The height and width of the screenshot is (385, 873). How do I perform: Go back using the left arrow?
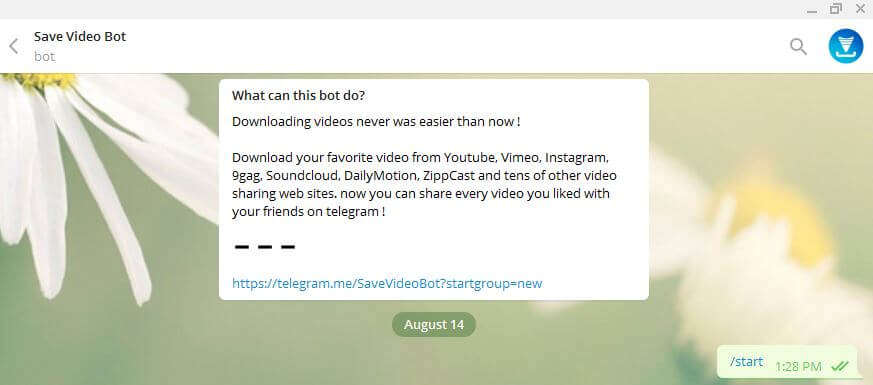(14, 46)
